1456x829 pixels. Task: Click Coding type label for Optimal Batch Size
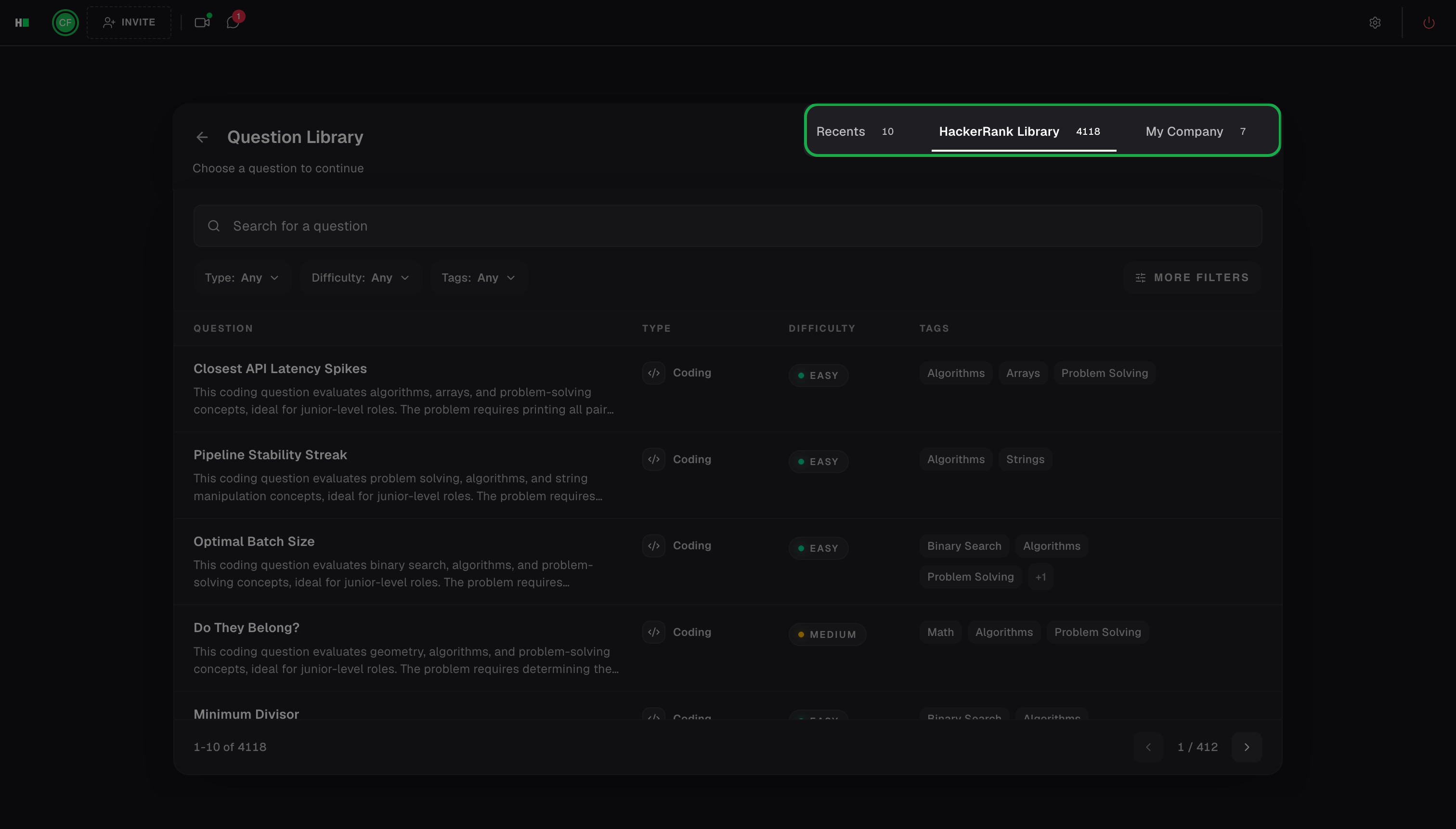click(x=692, y=546)
